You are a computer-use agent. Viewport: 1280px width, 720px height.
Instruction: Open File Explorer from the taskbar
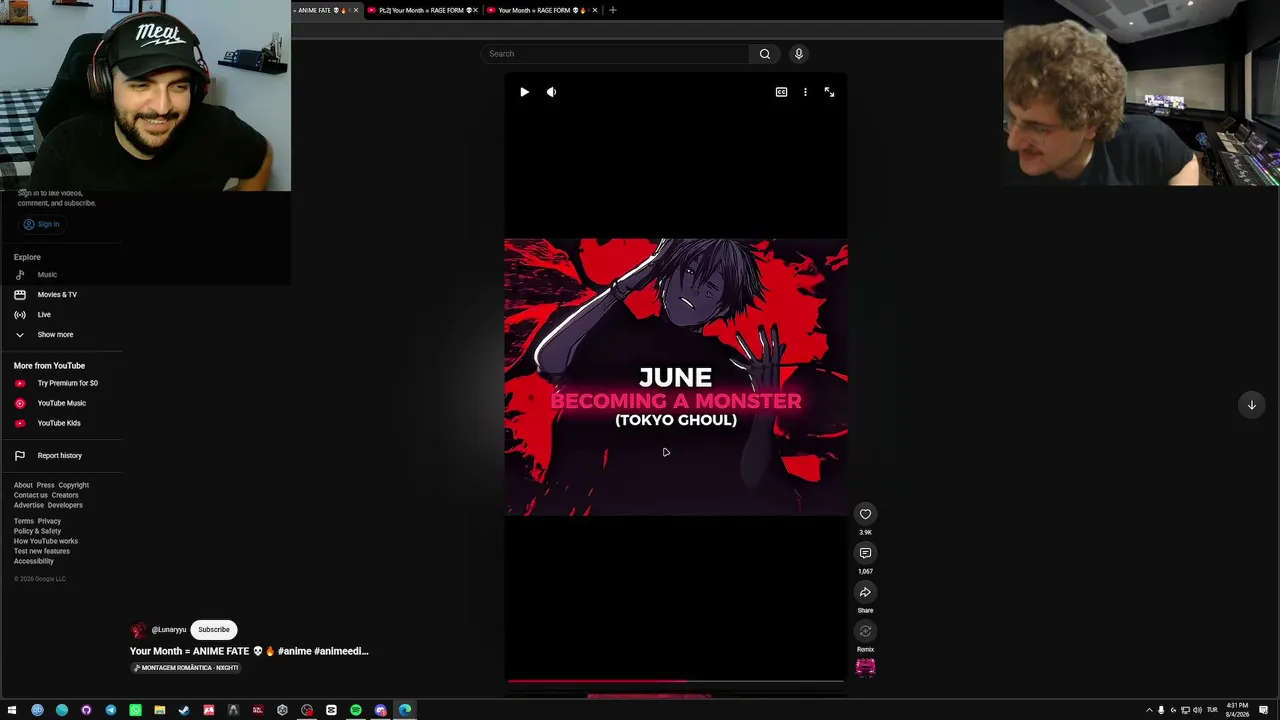pos(159,710)
